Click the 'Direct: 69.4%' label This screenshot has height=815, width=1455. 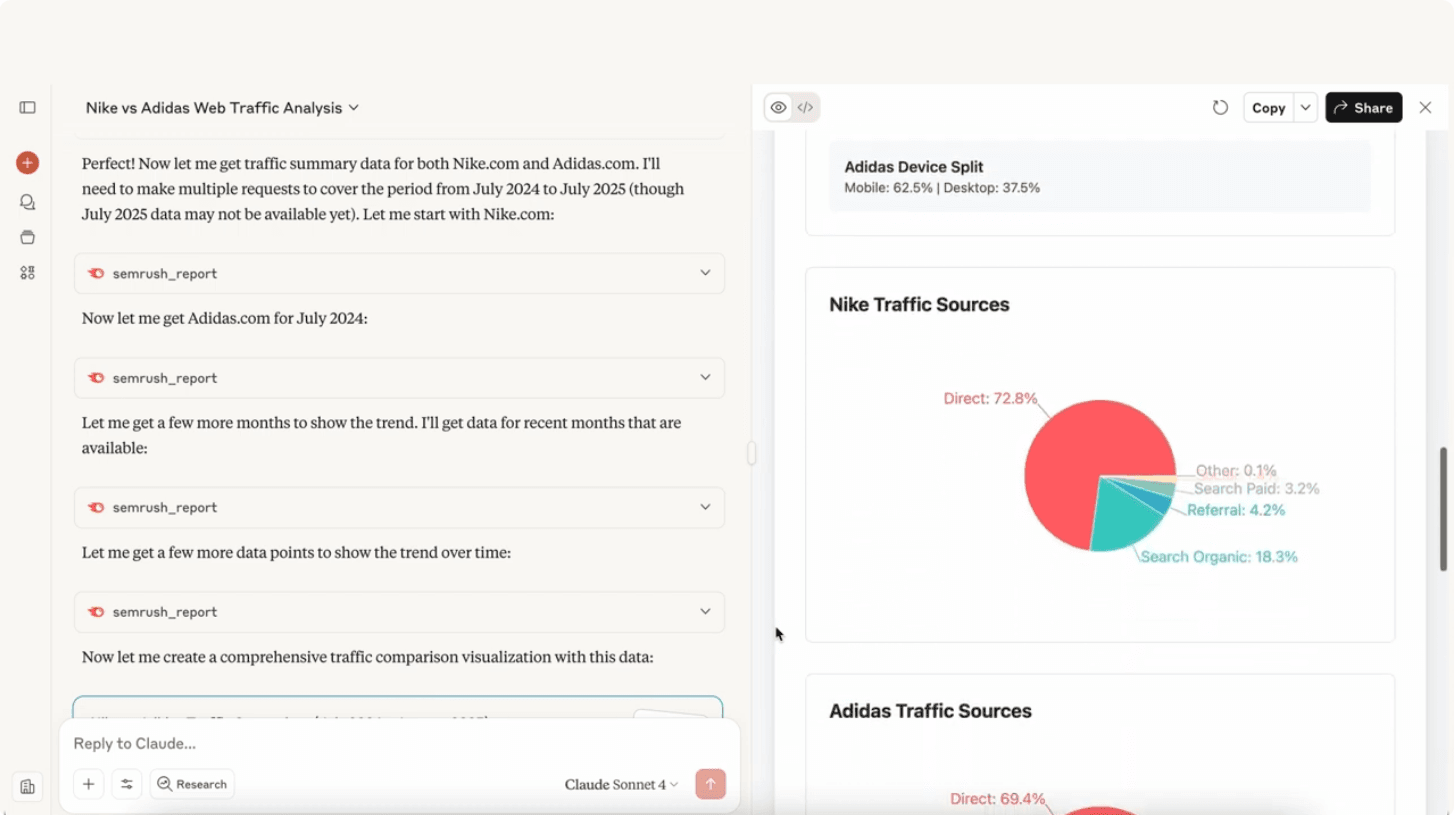pyautogui.click(x=997, y=799)
